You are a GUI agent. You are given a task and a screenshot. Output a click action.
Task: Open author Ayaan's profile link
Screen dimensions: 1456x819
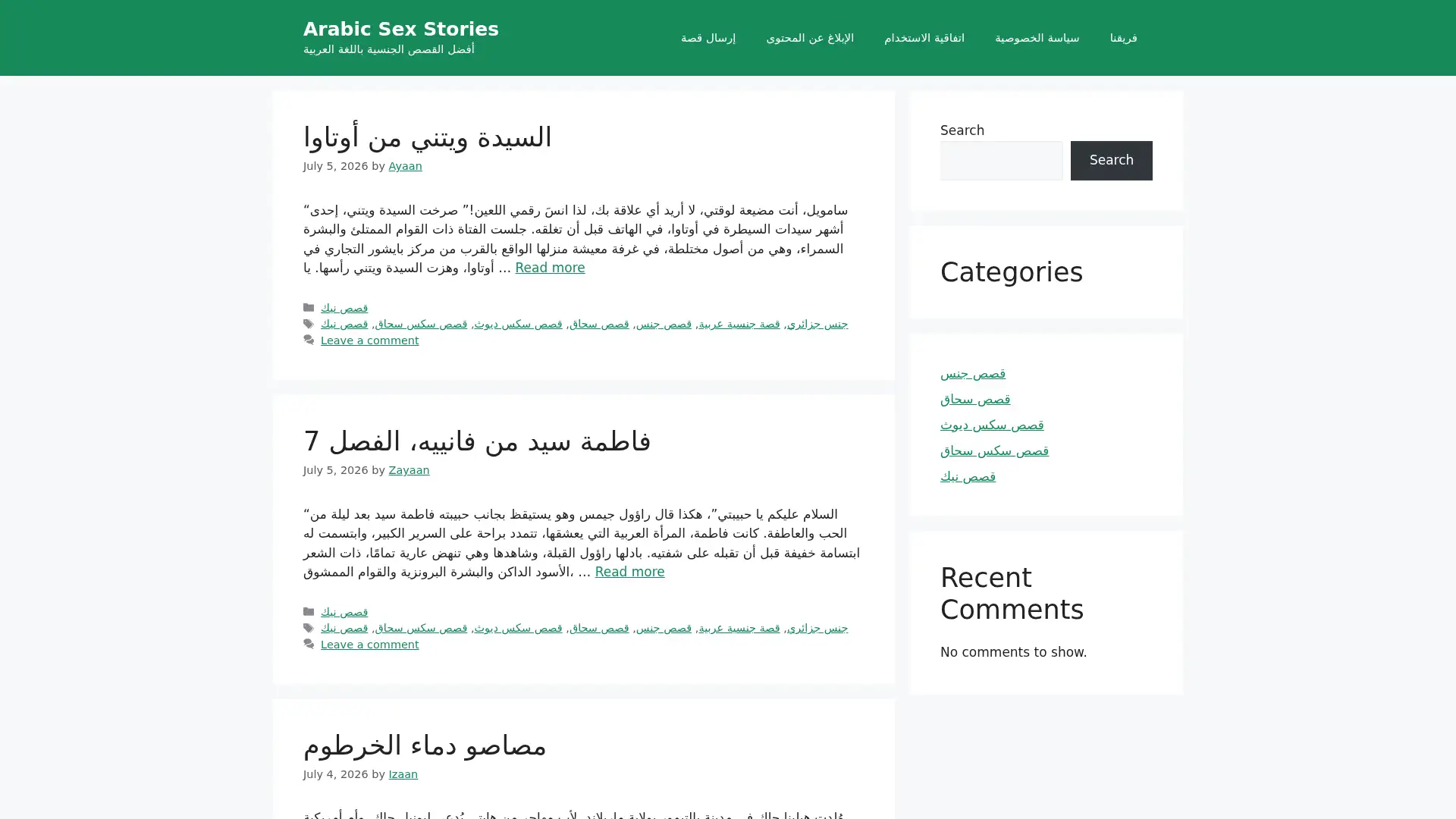[405, 166]
